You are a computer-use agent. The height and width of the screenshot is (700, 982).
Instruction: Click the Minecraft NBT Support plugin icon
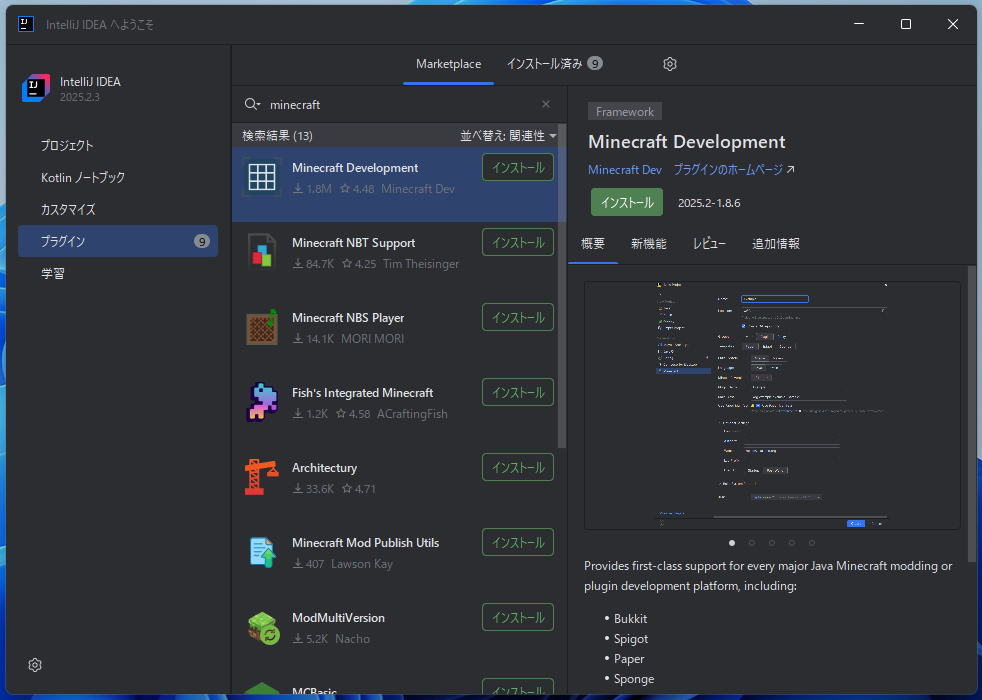(x=260, y=252)
